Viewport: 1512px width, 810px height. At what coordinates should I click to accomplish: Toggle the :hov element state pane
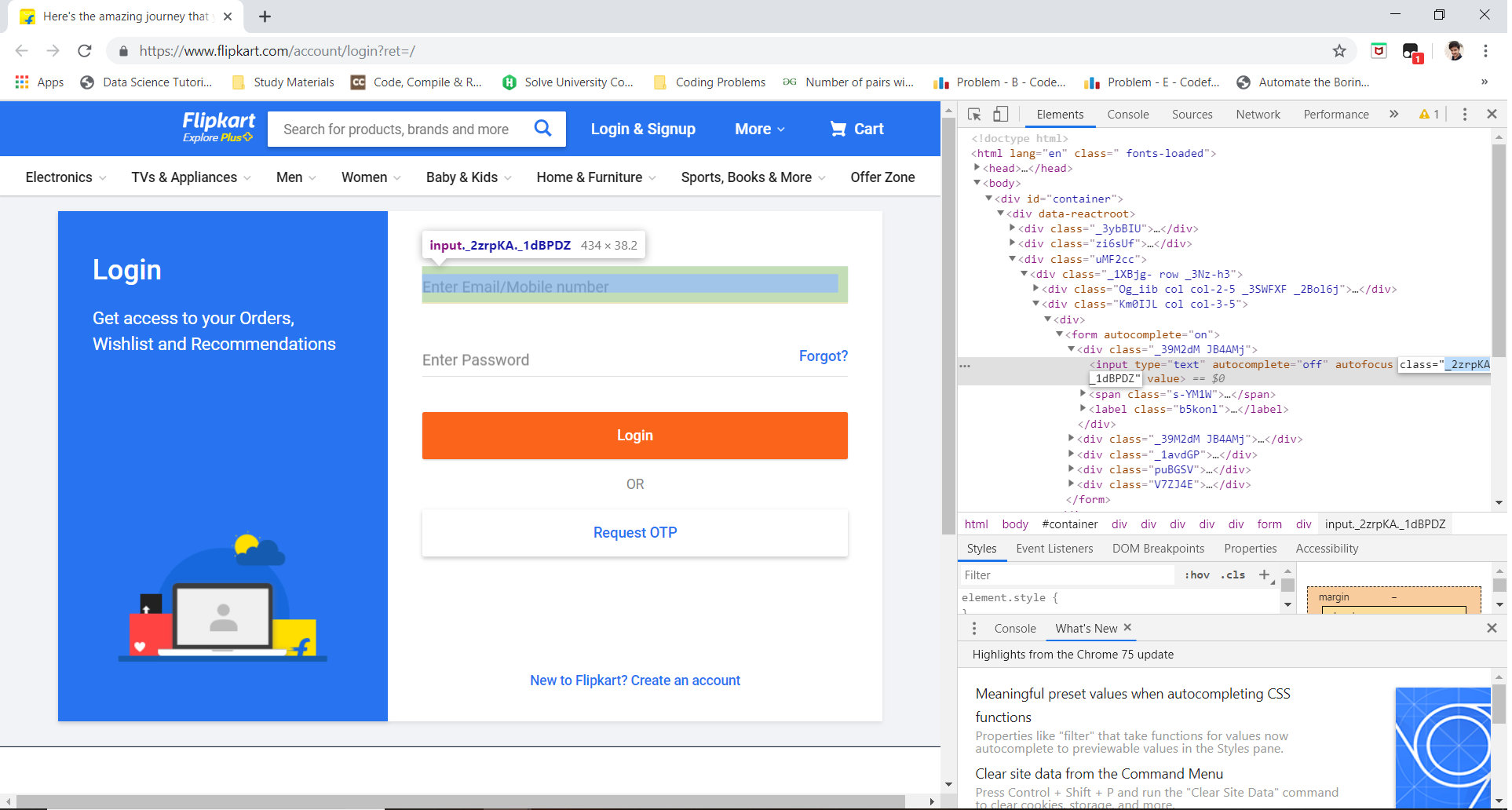point(1197,575)
